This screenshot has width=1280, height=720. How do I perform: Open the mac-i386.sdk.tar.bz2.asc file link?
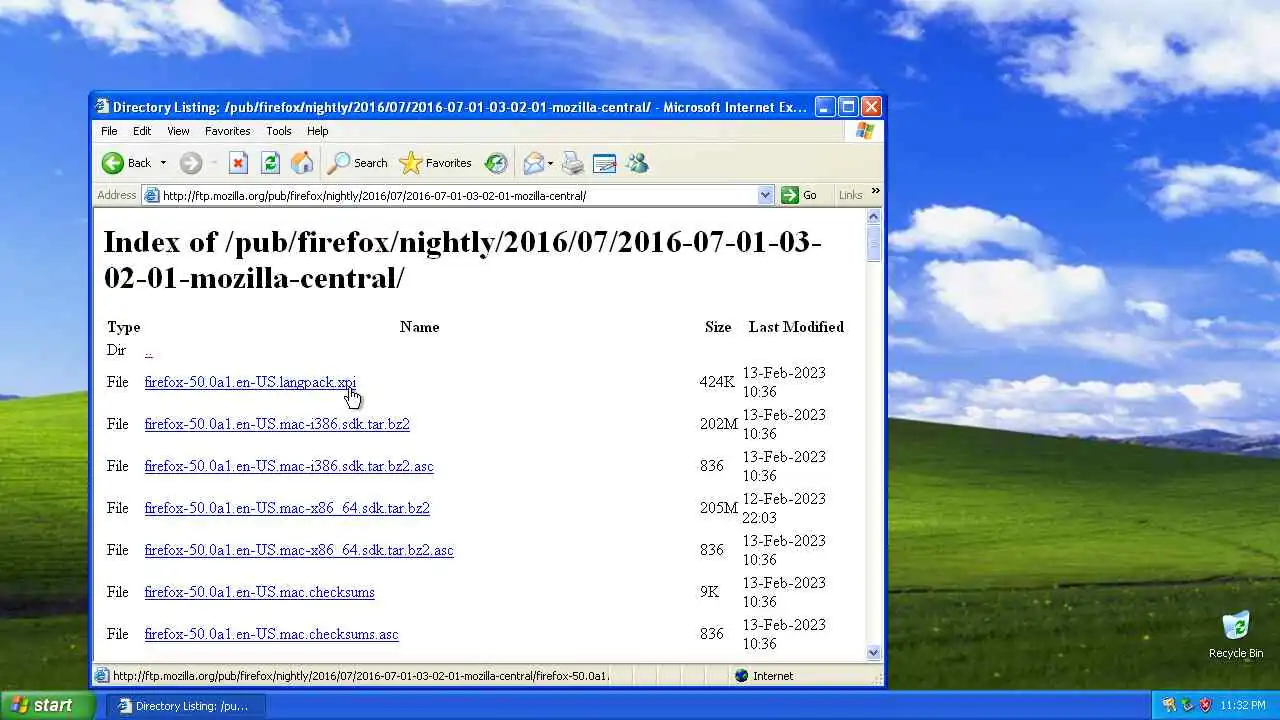click(x=289, y=466)
